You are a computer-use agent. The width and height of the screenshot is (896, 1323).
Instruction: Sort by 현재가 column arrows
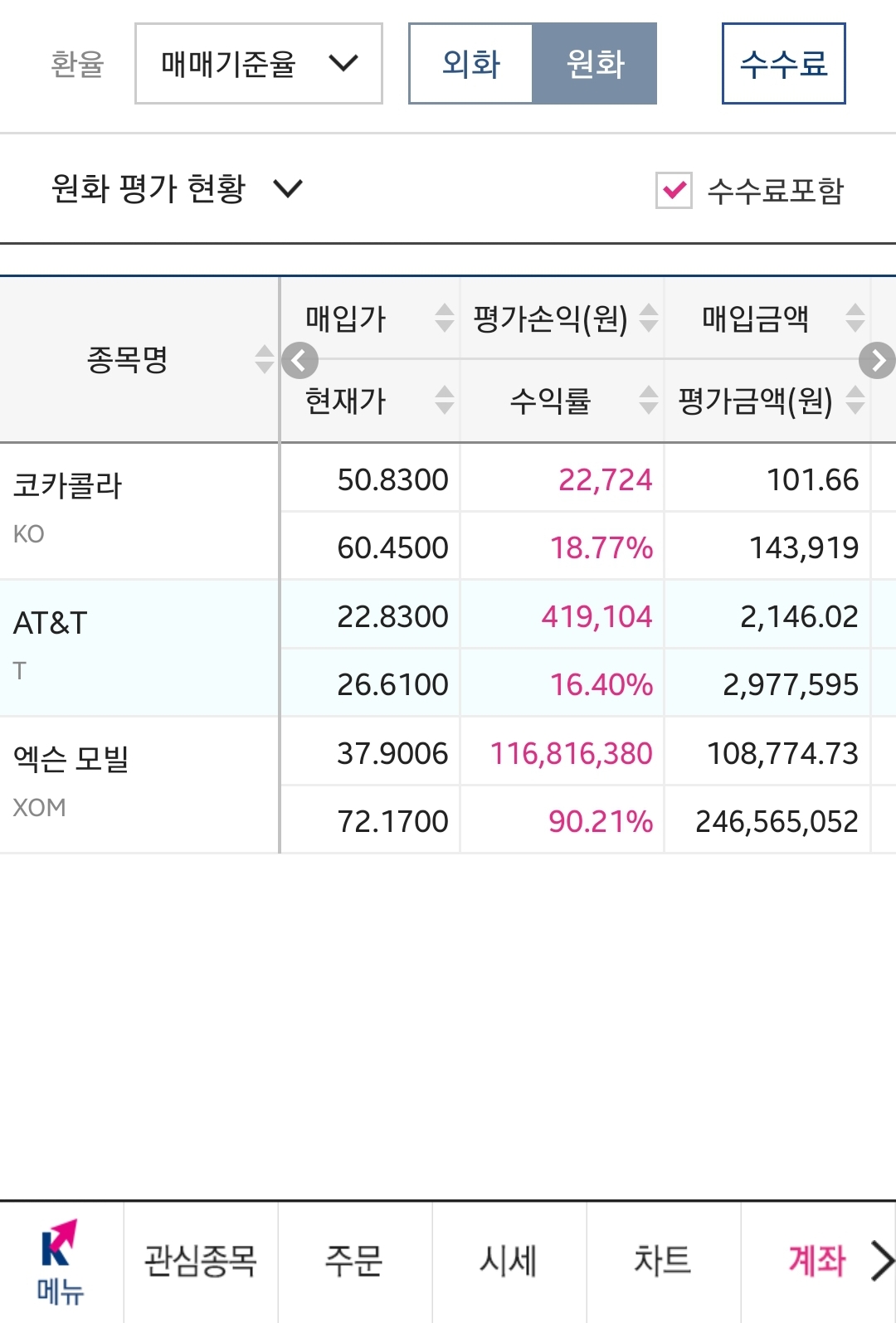pos(445,401)
